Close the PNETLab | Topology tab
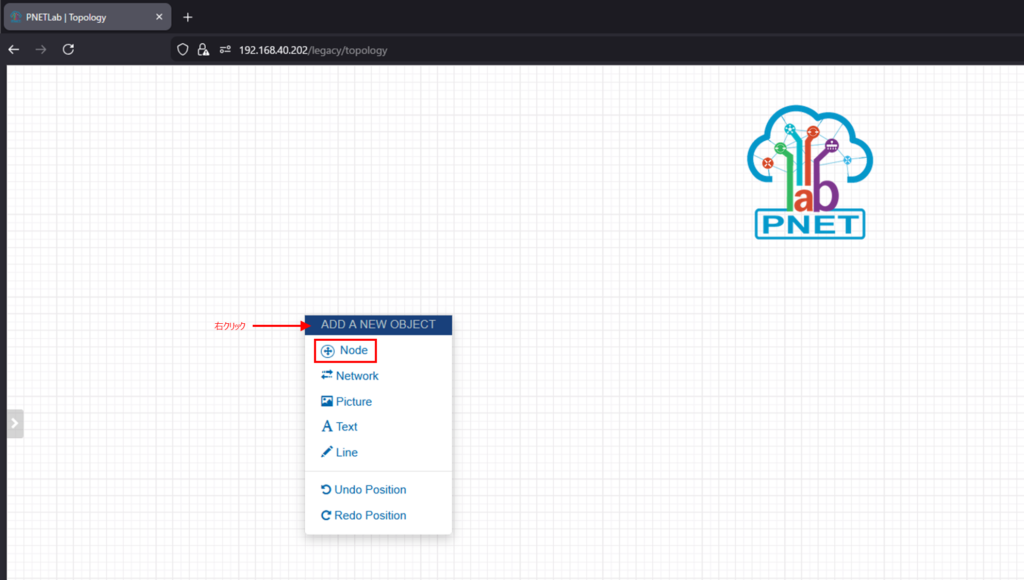 [x=159, y=17]
